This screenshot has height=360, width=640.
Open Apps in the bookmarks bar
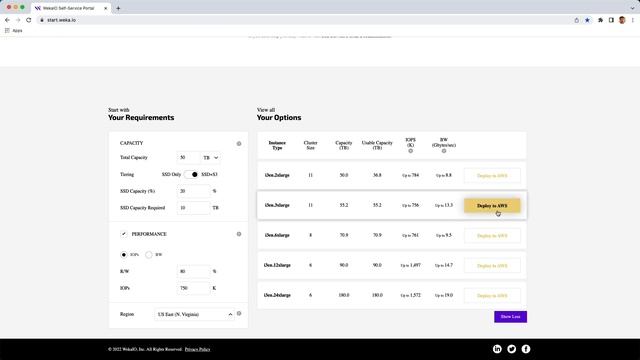[13, 31]
